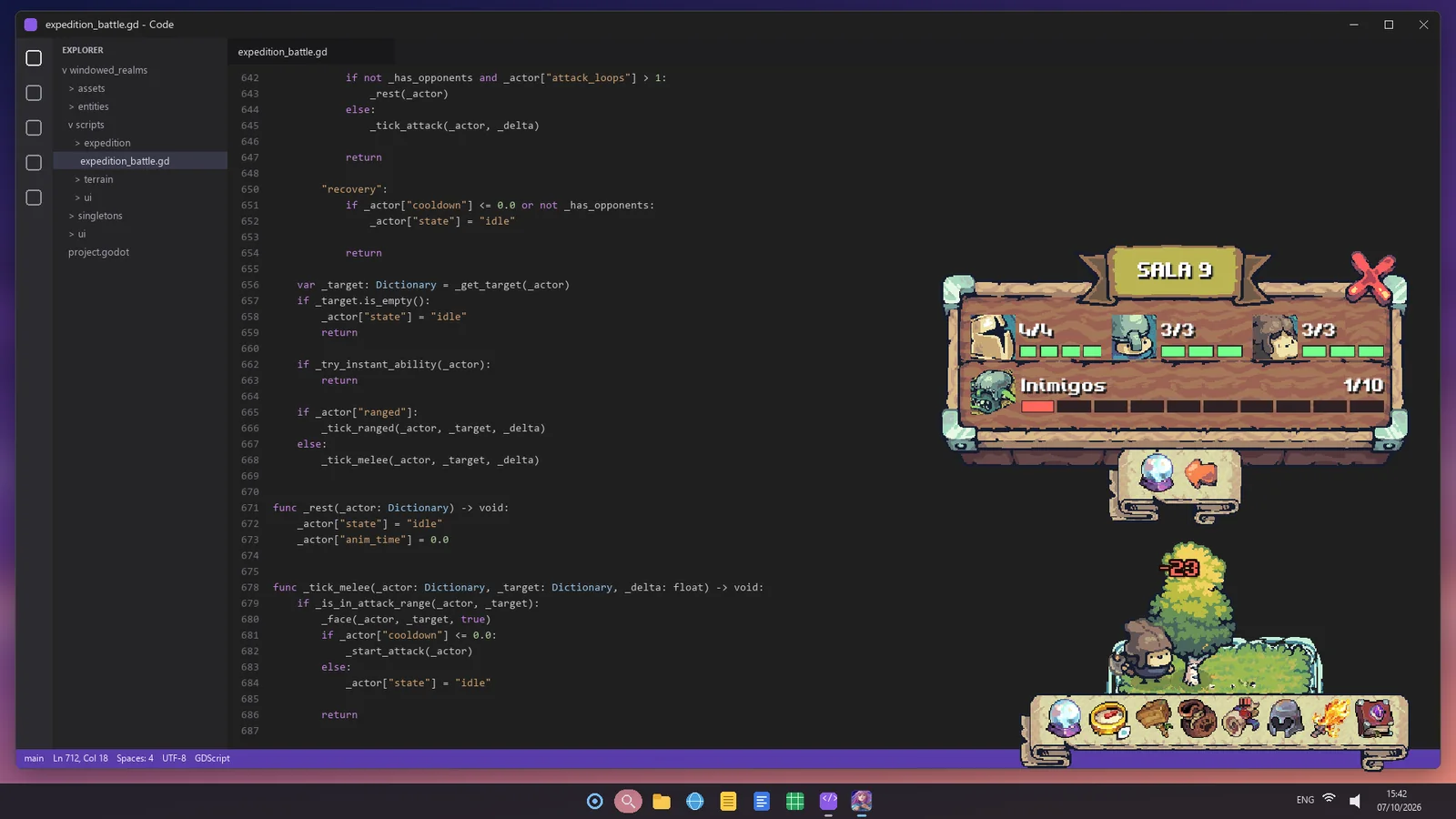Click the green goblin Inimigos portrait

[x=992, y=392]
